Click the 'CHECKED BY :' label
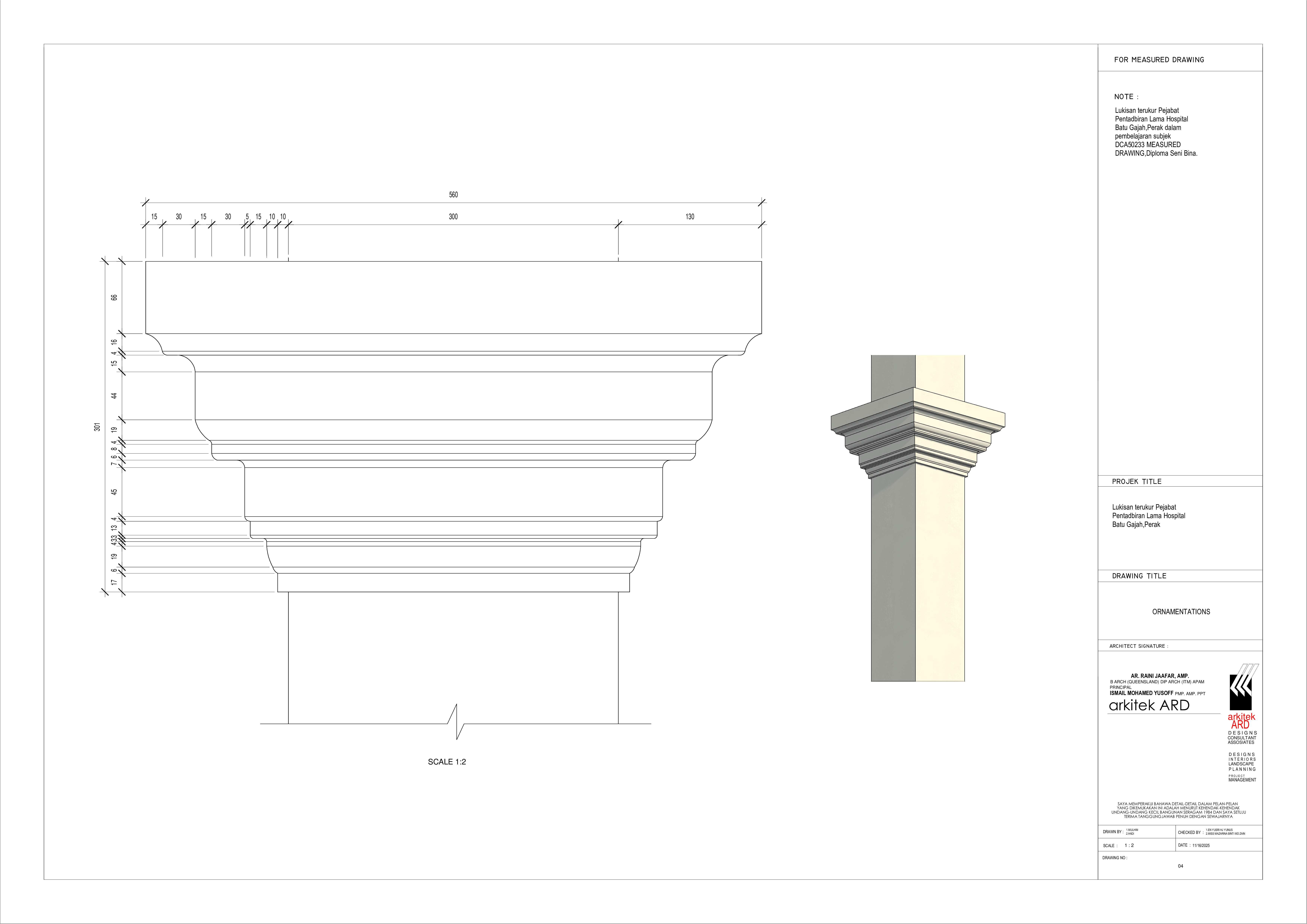The width and height of the screenshot is (1307, 924). (x=1191, y=832)
